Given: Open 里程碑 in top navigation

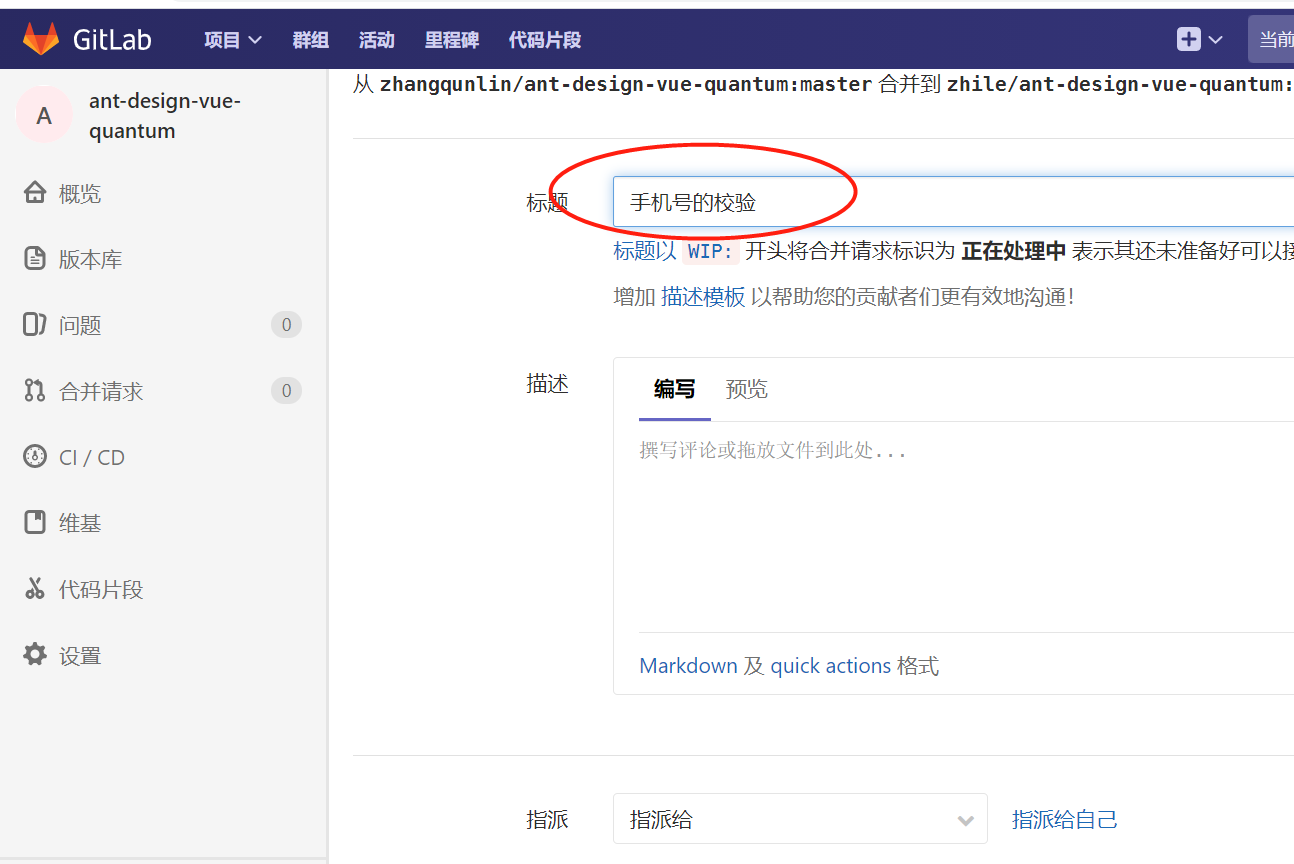Looking at the screenshot, I should [x=452, y=40].
